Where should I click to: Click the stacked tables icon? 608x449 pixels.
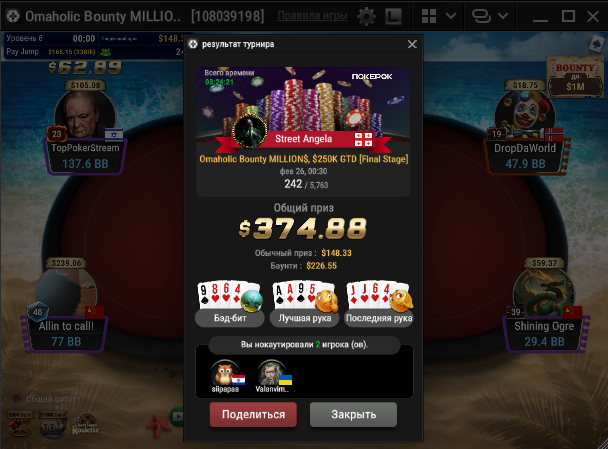[481, 16]
